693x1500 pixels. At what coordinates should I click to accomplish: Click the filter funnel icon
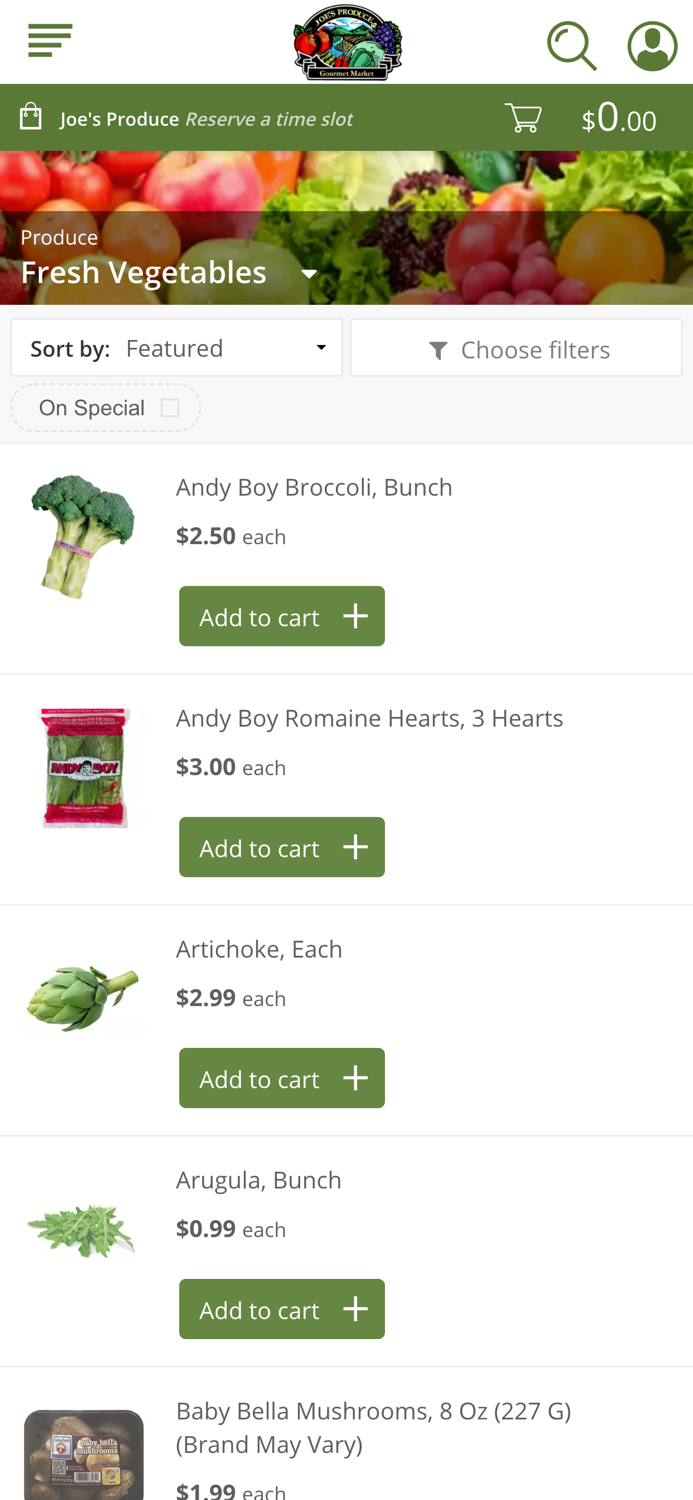tap(437, 348)
